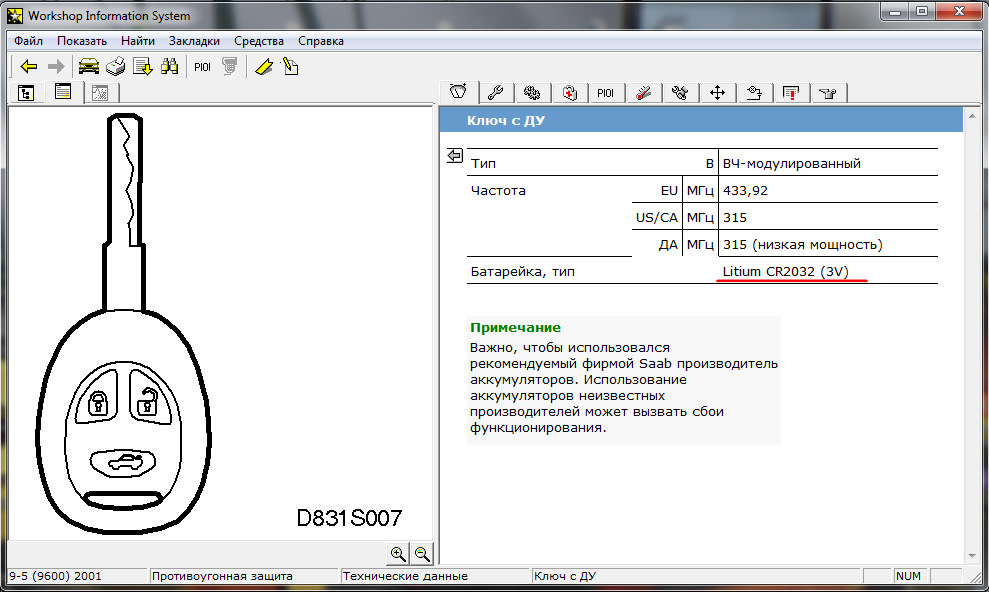
Task: Open the Найти menu
Action: 138,41
